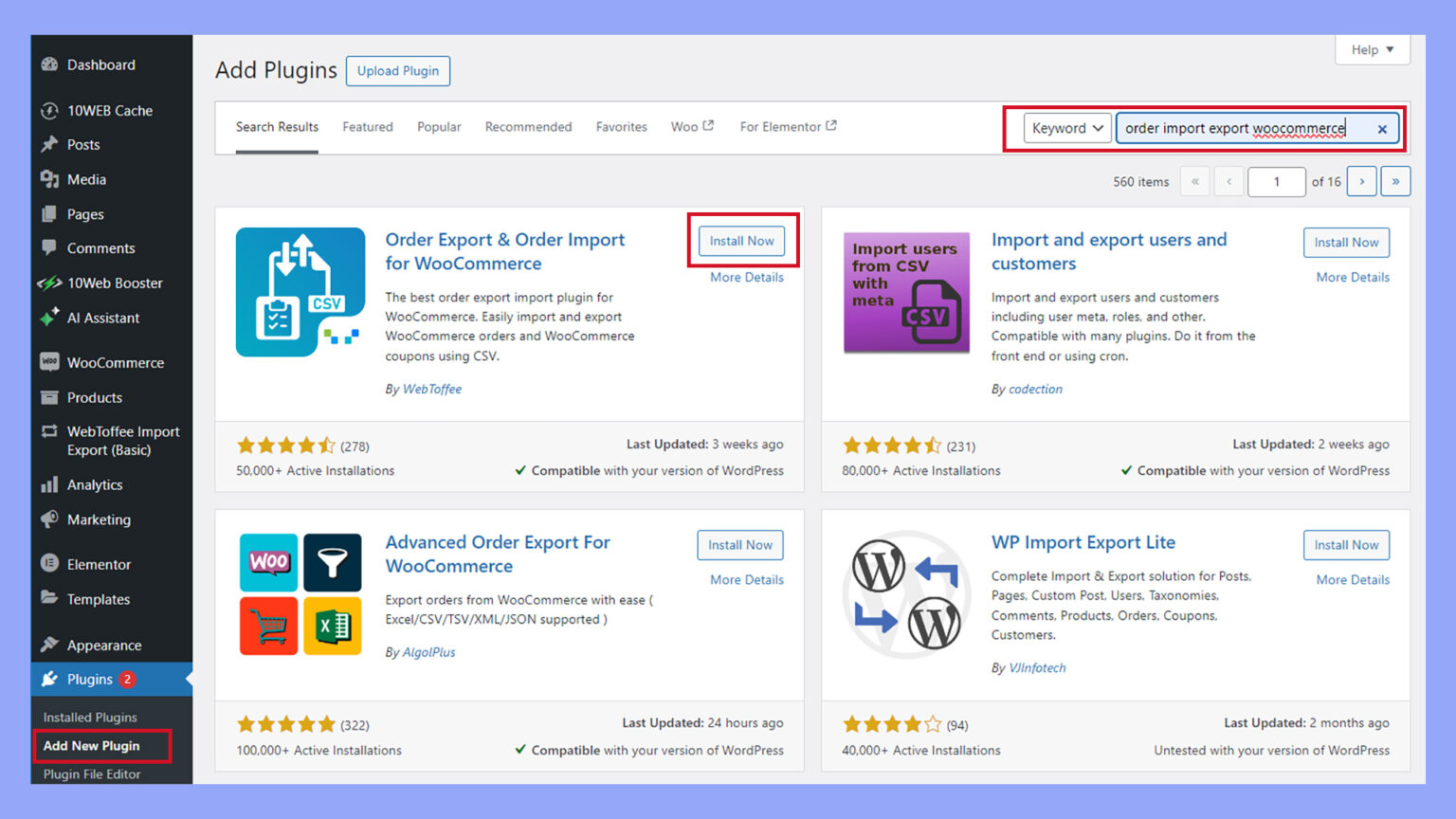
Task: Click the page number input field
Action: [x=1277, y=181]
